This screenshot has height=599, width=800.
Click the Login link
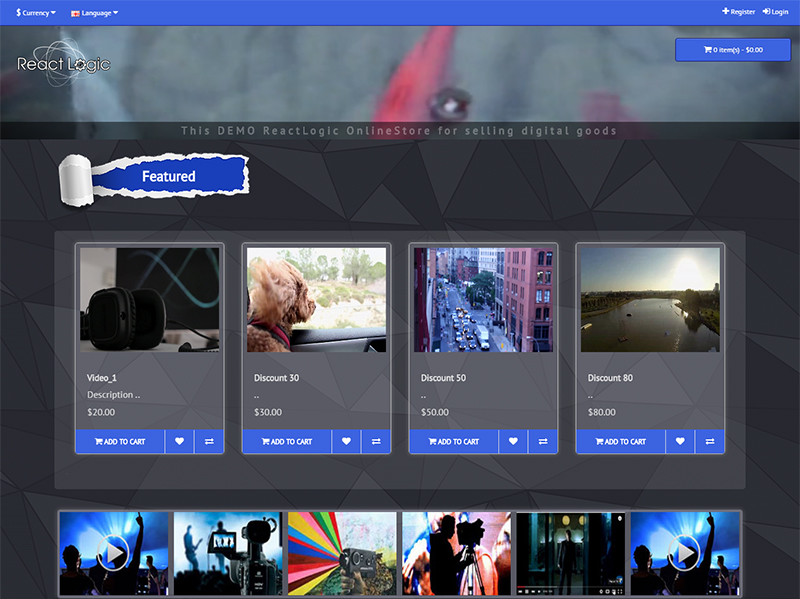click(776, 12)
